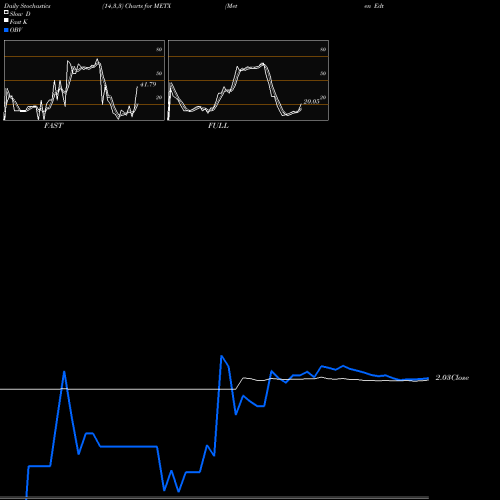
Task: Click the OBV legend label text
Action: 16,30
